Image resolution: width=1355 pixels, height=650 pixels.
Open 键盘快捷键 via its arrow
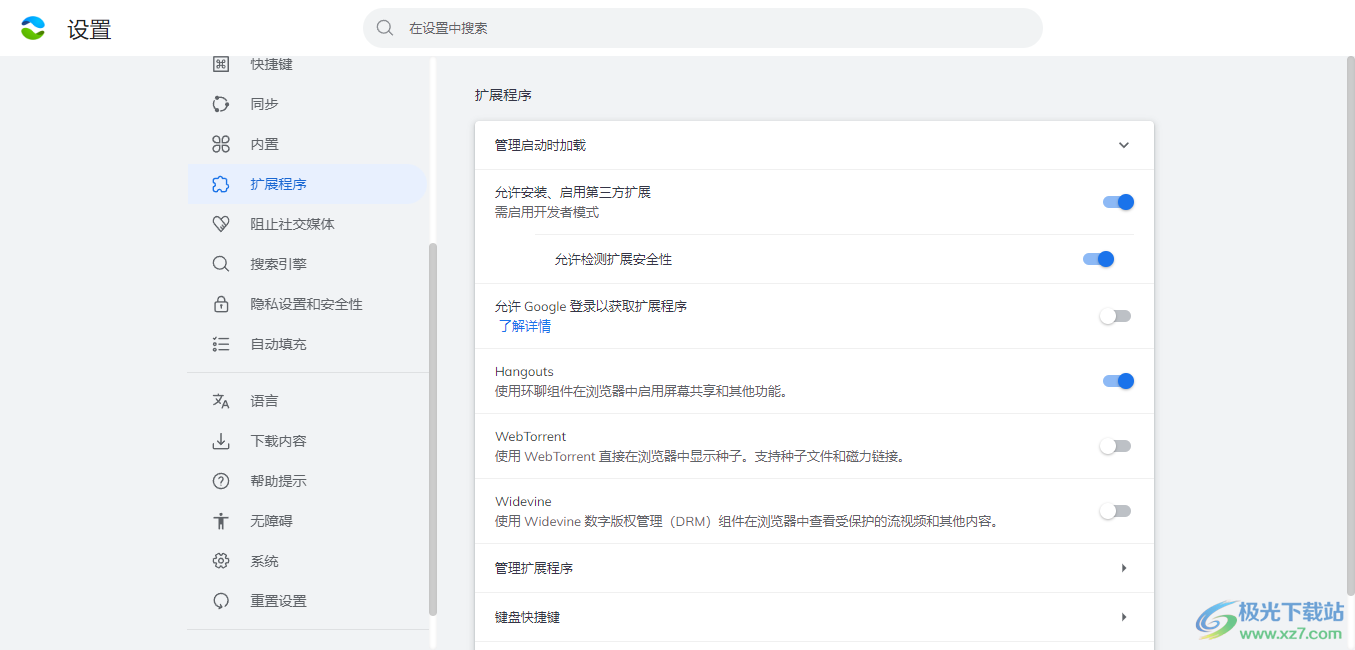(x=1123, y=617)
